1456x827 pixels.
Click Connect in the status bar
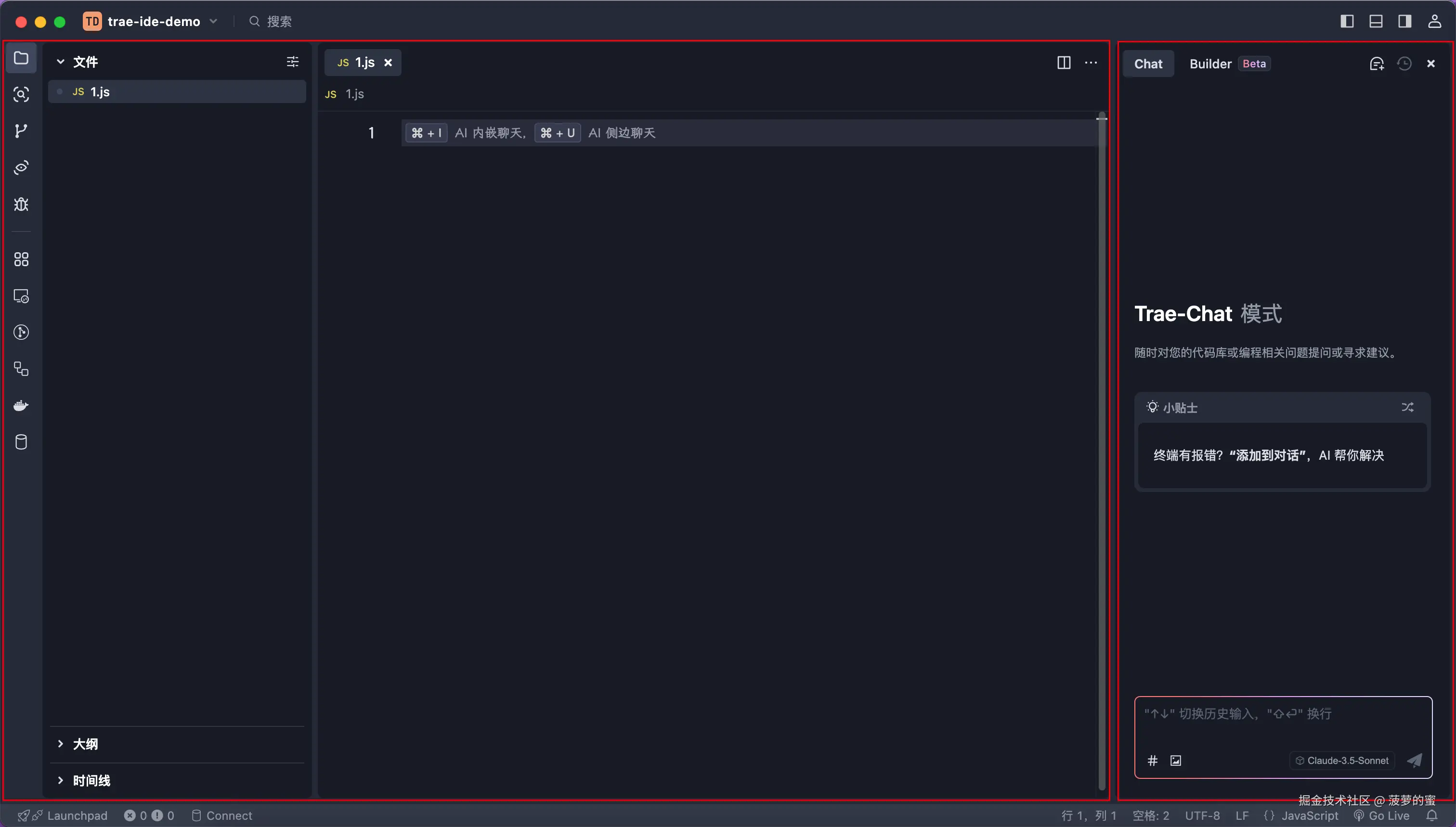click(x=230, y=815)
